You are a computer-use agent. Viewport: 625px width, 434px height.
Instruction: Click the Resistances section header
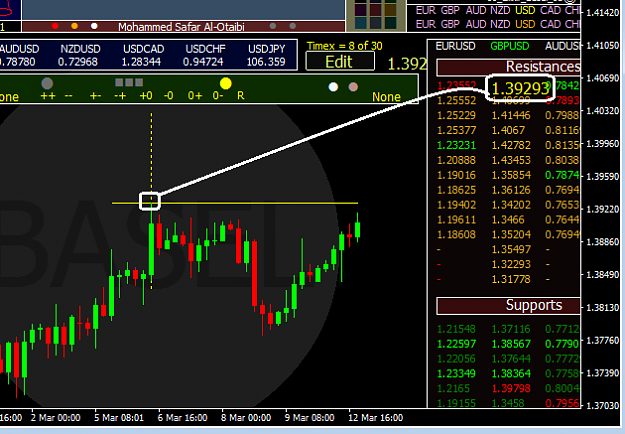click(509, 67)
